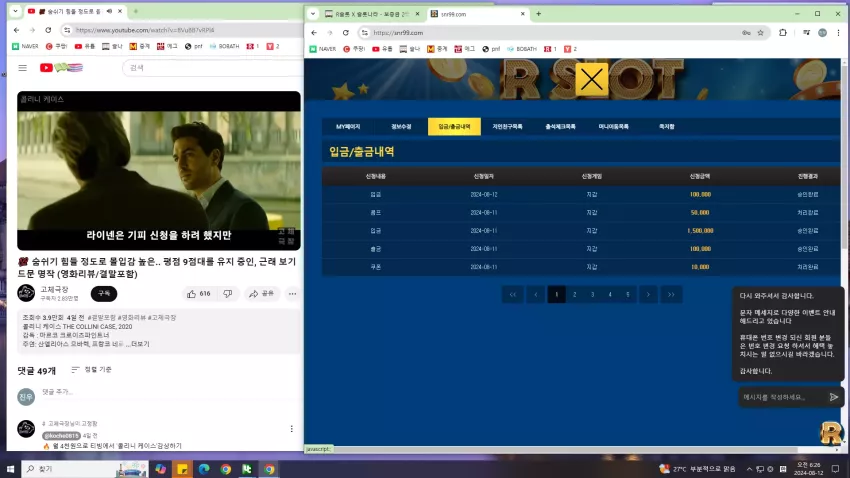
Task: Open the 머니이동목록 tab
Action: pos(614,127)
